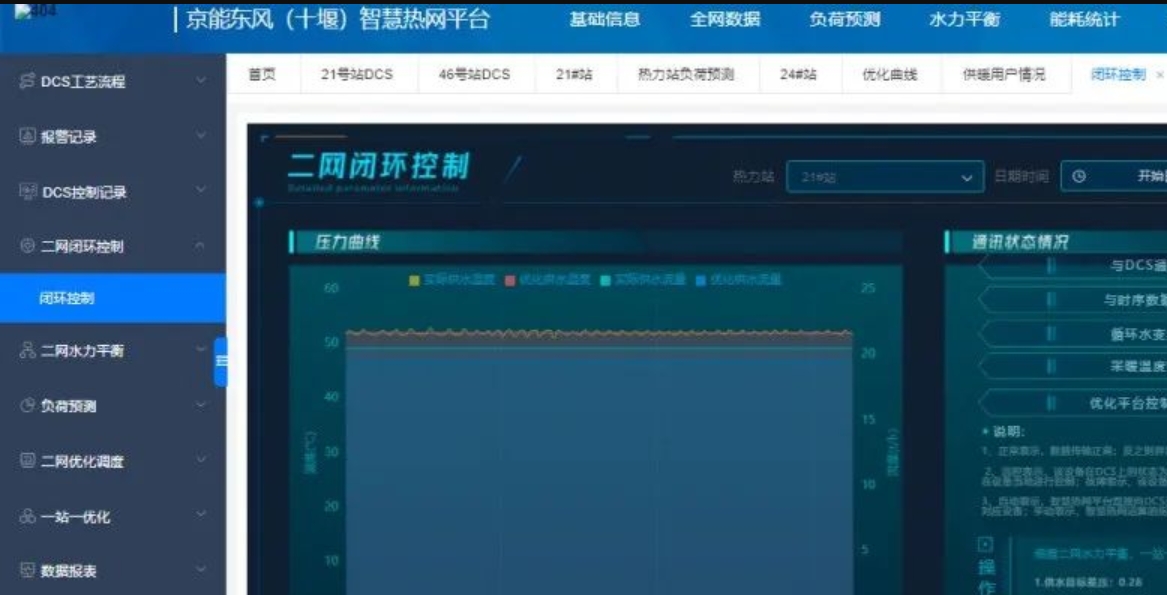Click the 说明 note heading
This screenshot has height=595, width=1167.
click(x=1008, y=431)
